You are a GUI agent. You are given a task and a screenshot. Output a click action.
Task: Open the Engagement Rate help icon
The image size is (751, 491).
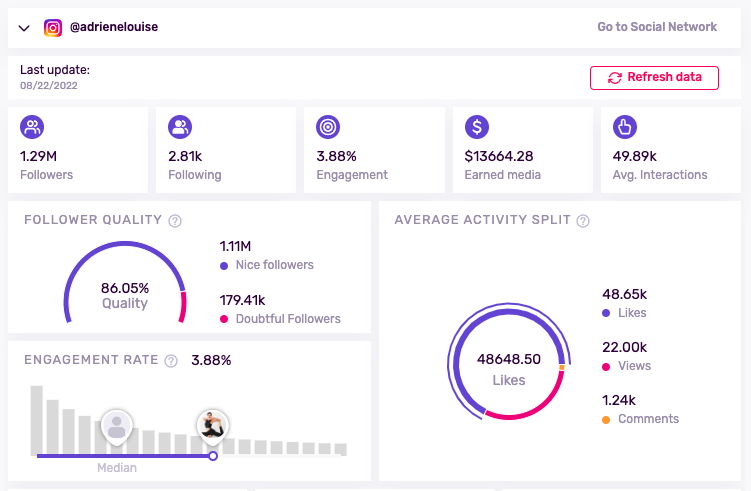pyautogui.click(x=172, y=361)
